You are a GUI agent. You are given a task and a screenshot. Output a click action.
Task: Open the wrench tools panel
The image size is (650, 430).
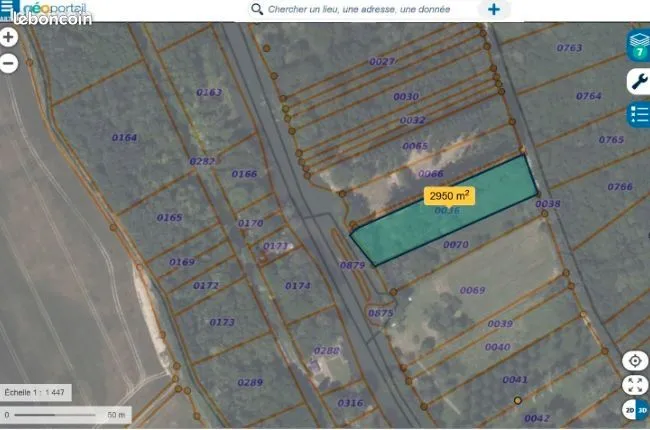(x=639, y=81)
